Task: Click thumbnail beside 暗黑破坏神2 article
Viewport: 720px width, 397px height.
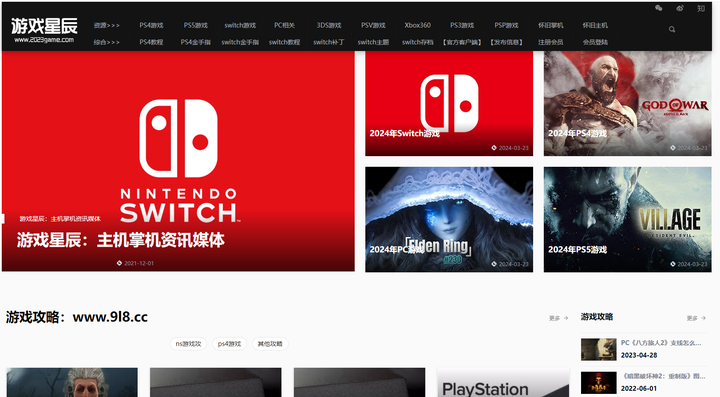Action: (x=598, y=383)
